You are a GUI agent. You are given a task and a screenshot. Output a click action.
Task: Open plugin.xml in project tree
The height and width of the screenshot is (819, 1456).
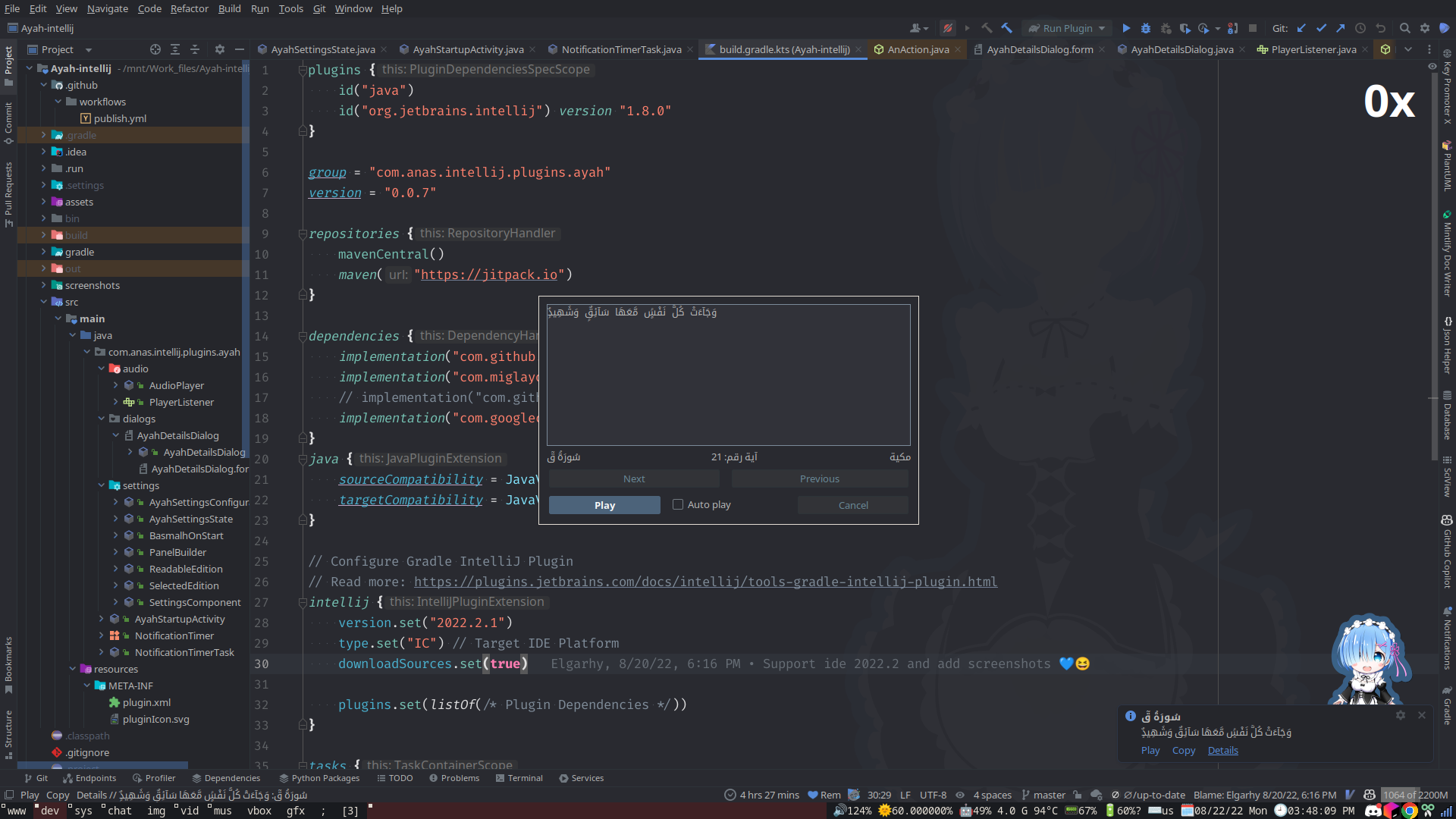click(x=146, y=702)
